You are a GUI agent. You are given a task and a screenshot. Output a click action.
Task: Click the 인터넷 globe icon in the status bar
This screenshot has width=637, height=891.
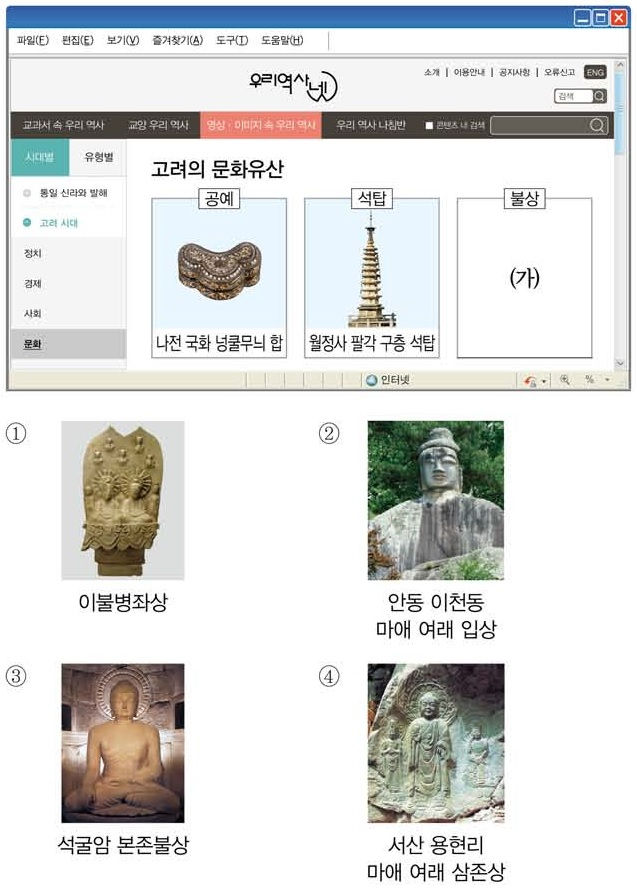click(x=371, y=380)
